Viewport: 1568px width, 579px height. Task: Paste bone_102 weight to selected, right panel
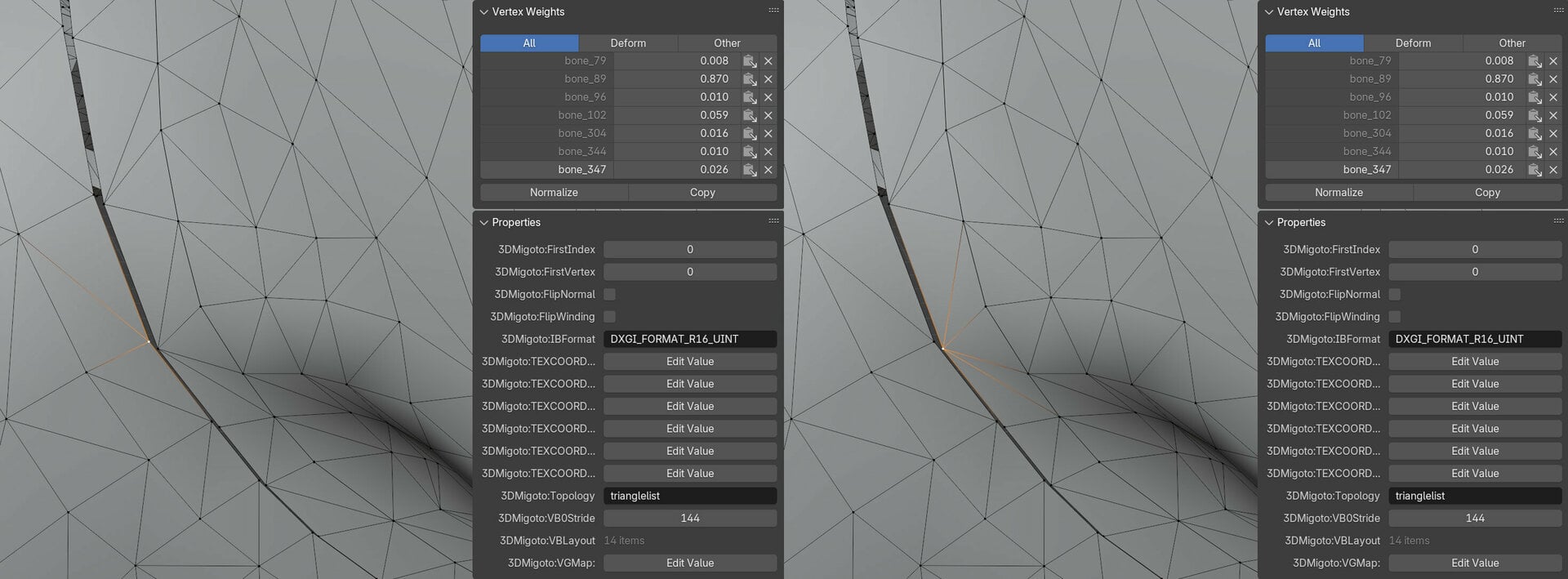tap(1534, 115)
